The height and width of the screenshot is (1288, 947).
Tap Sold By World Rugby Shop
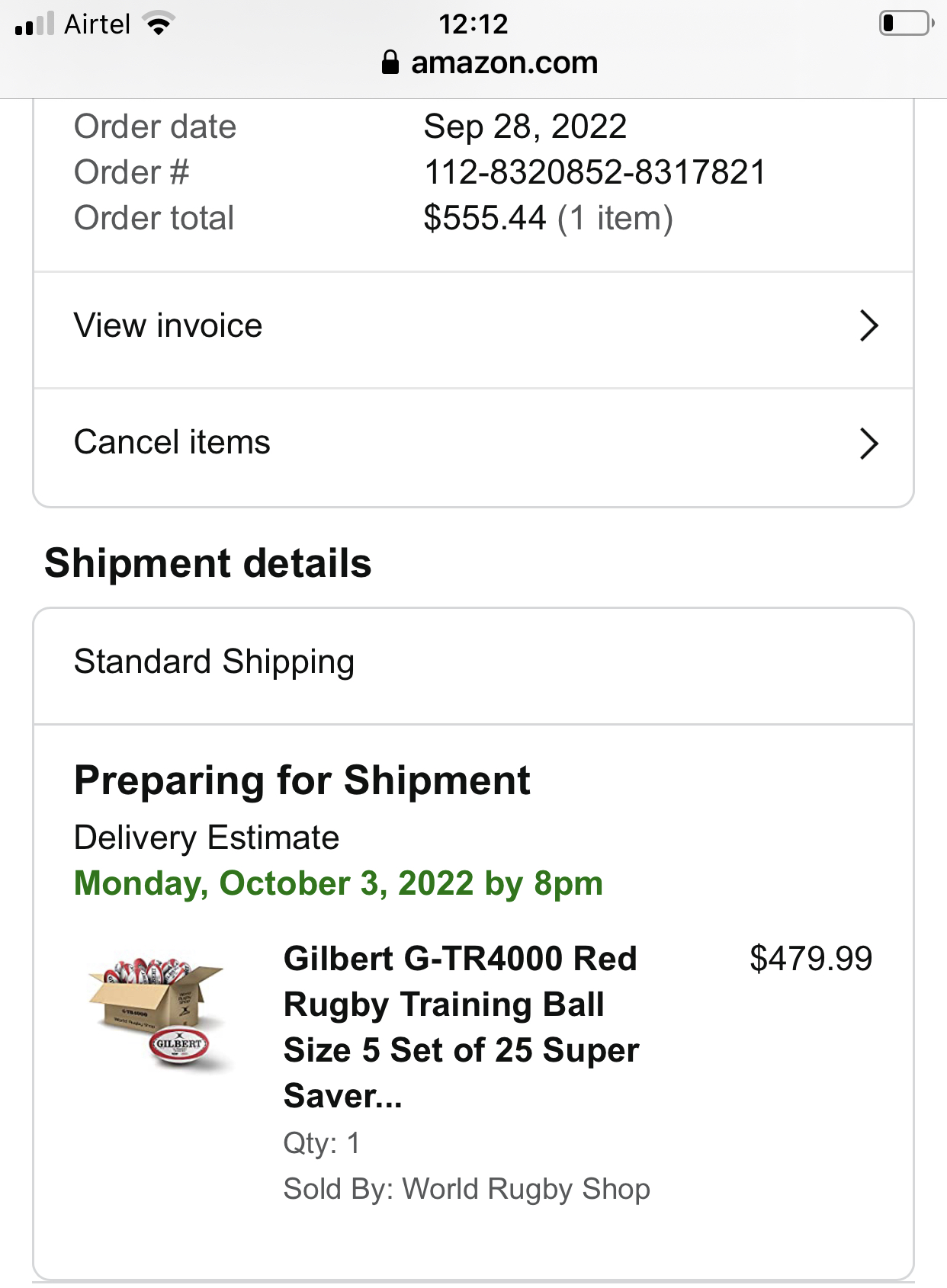click(x=467, y=1189)
